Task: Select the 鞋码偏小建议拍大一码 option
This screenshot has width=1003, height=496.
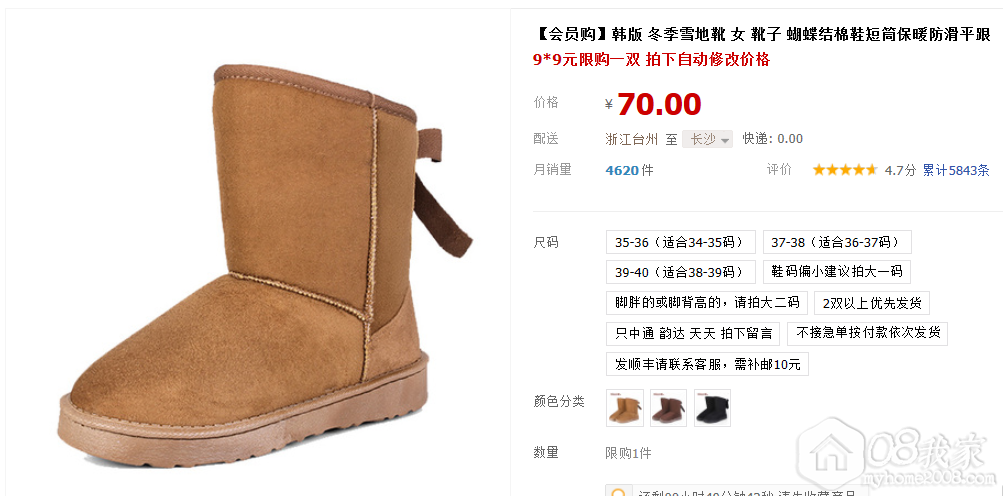Action: click(837, 272)
